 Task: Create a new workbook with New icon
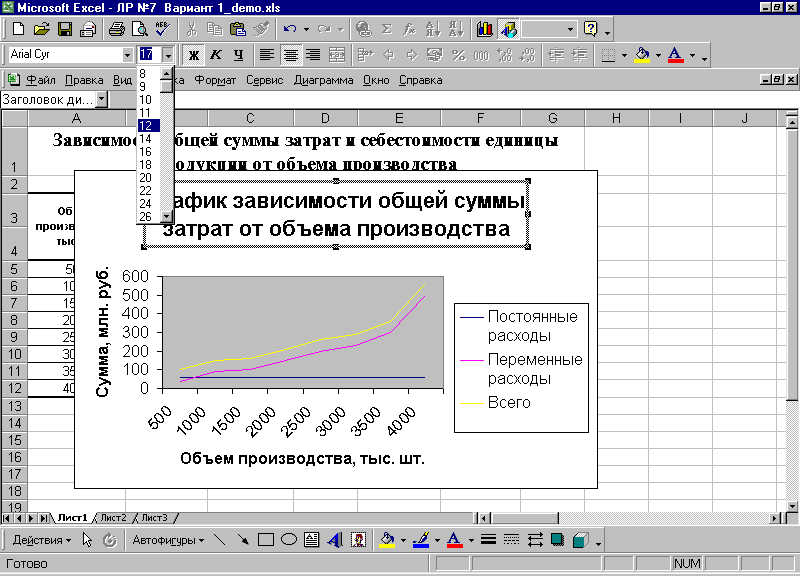[18, 29]
